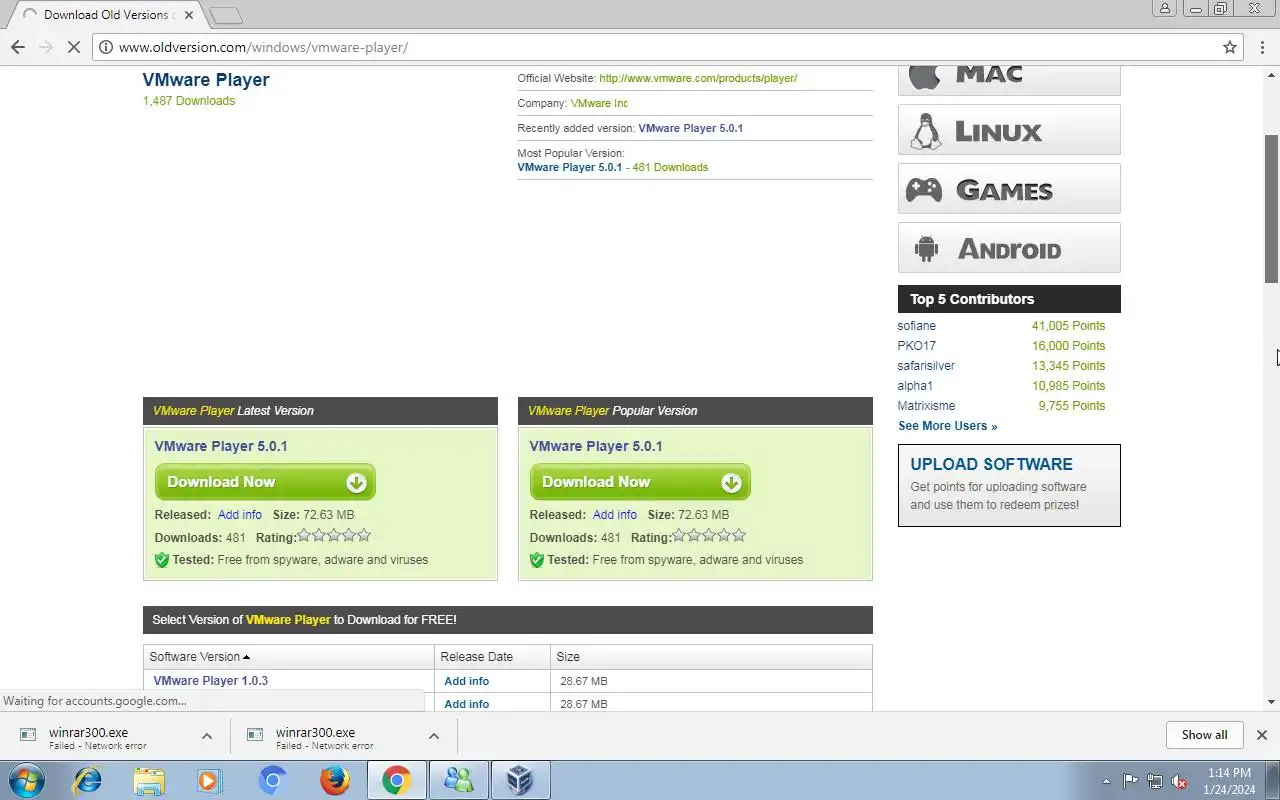Click the 1,487 Downloads text
The image size is (1280, 800).
pos(189,101)
